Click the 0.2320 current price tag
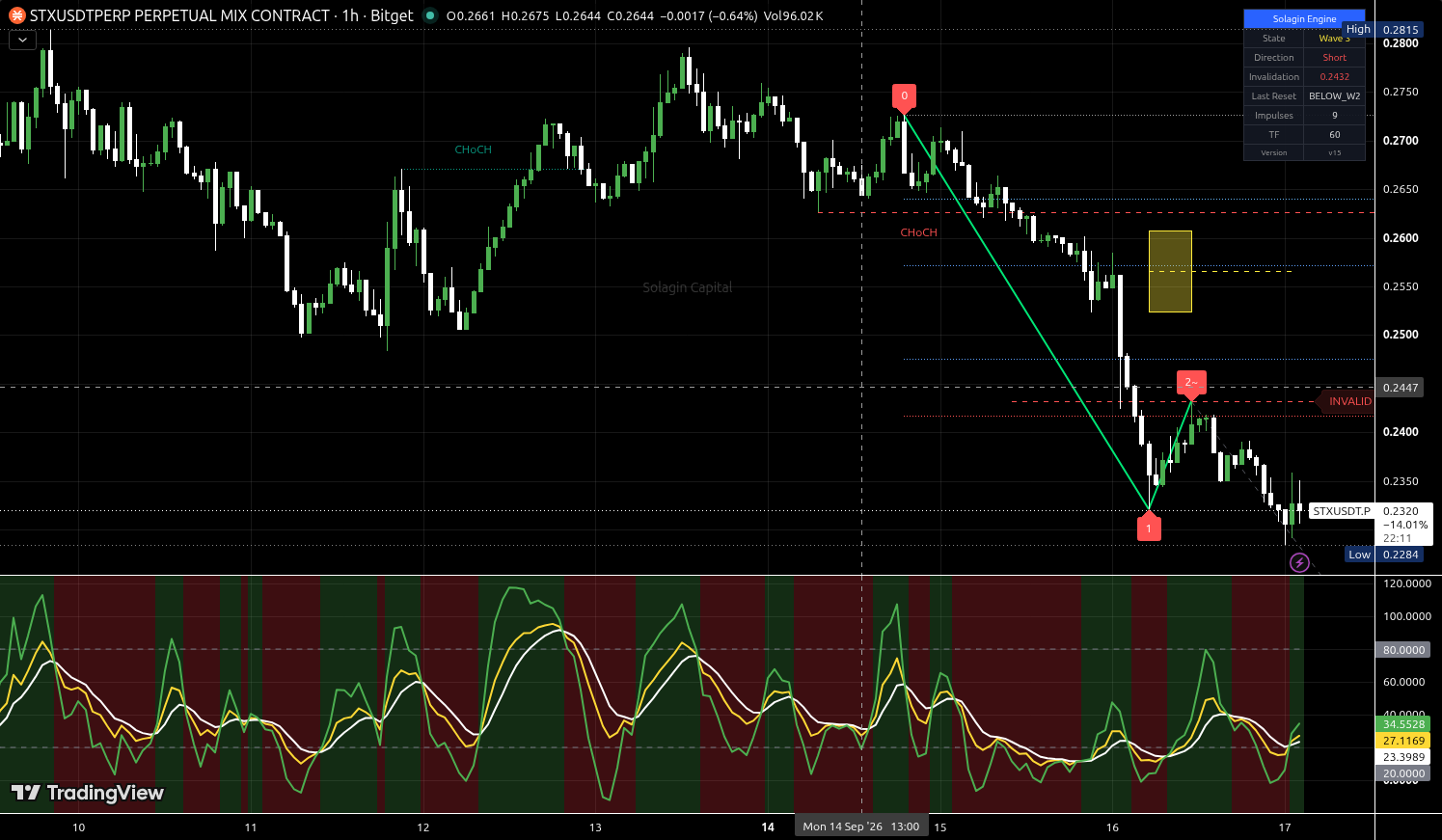1442x840 pixels. [1403, 525]
